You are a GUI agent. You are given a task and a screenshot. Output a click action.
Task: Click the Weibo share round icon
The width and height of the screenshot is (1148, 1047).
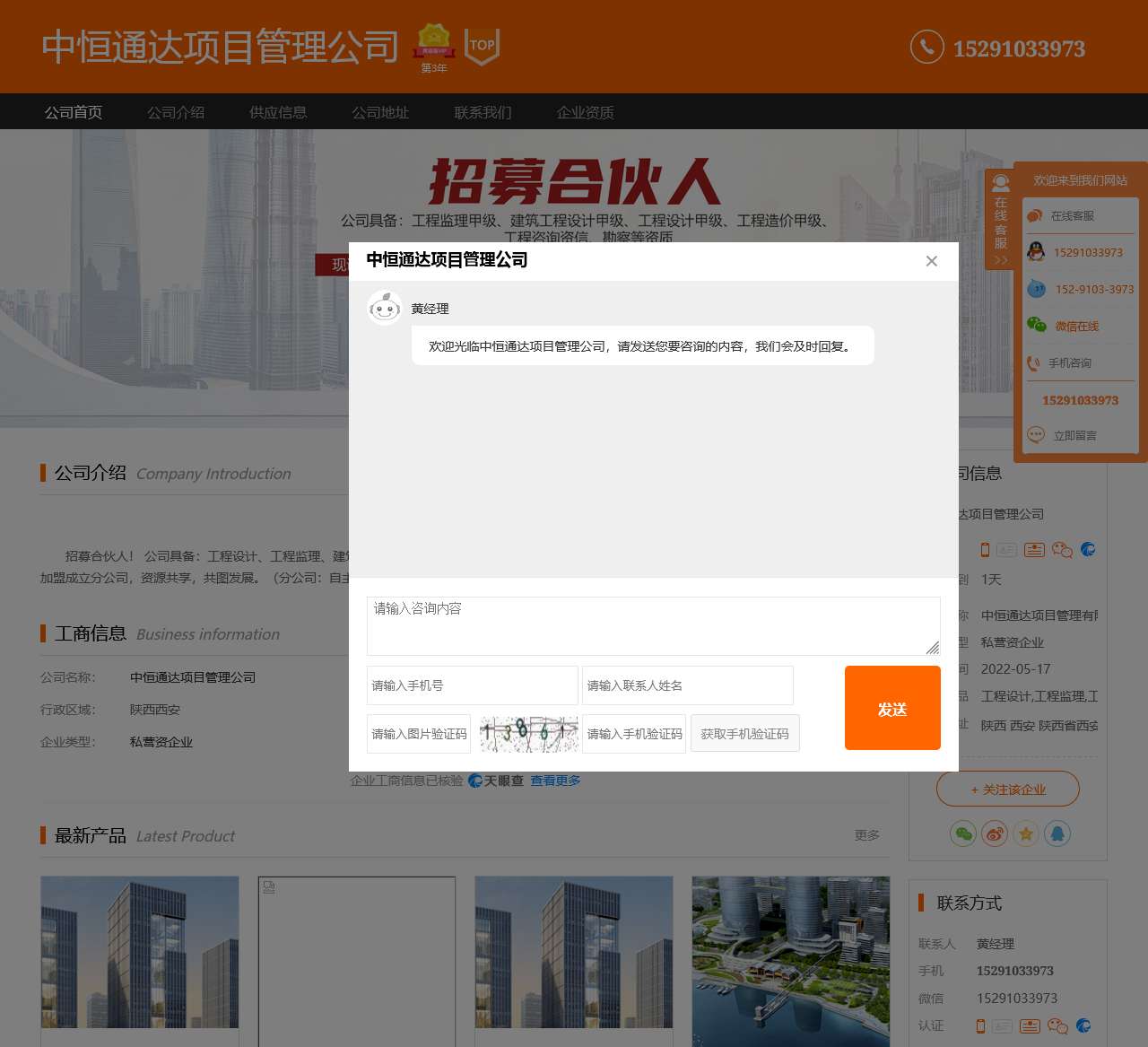point(995,833)
